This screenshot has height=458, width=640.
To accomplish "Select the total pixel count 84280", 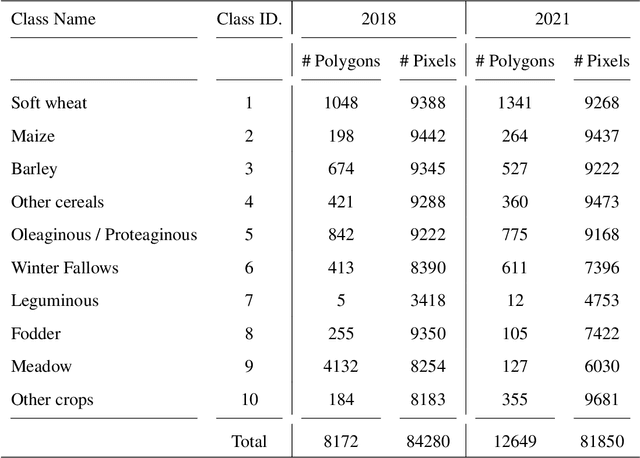I will [428, 440].
